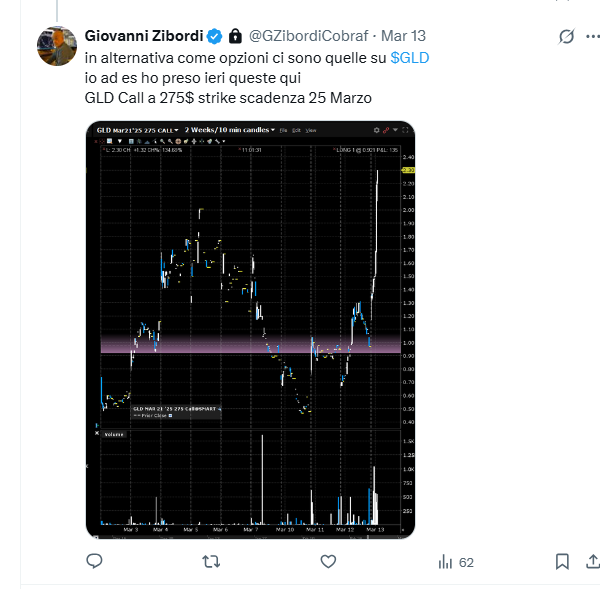Open the chart's gear settings icon

coord(360,131)
